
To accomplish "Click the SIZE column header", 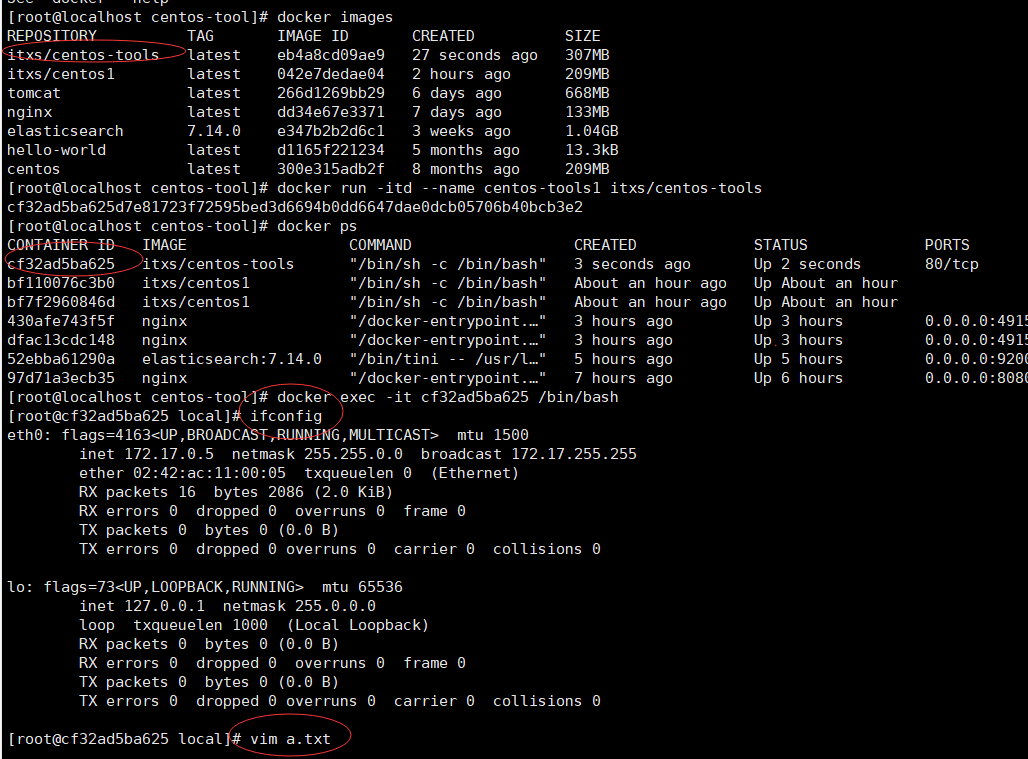I will (582, 36).
